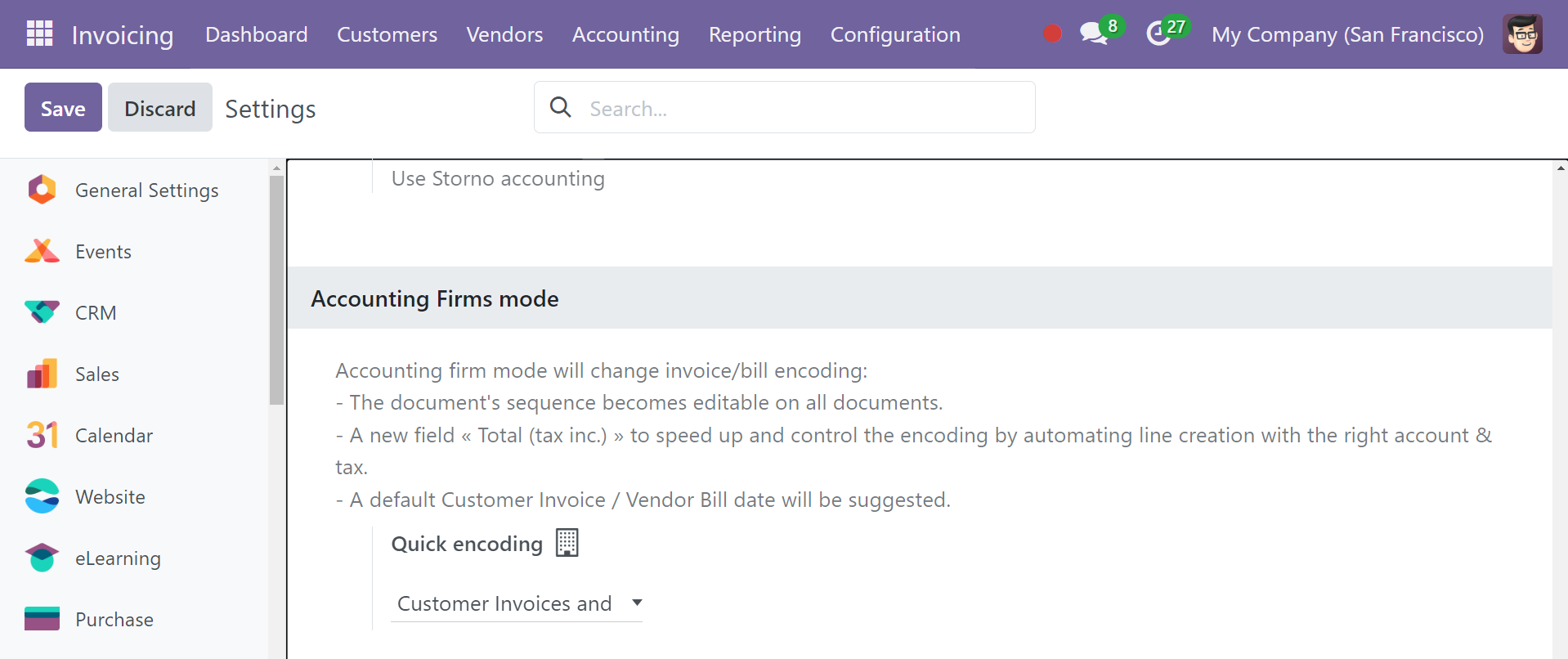Open the Accounting menu
This screenshot has height=659, width=1568.
(625, 34)
